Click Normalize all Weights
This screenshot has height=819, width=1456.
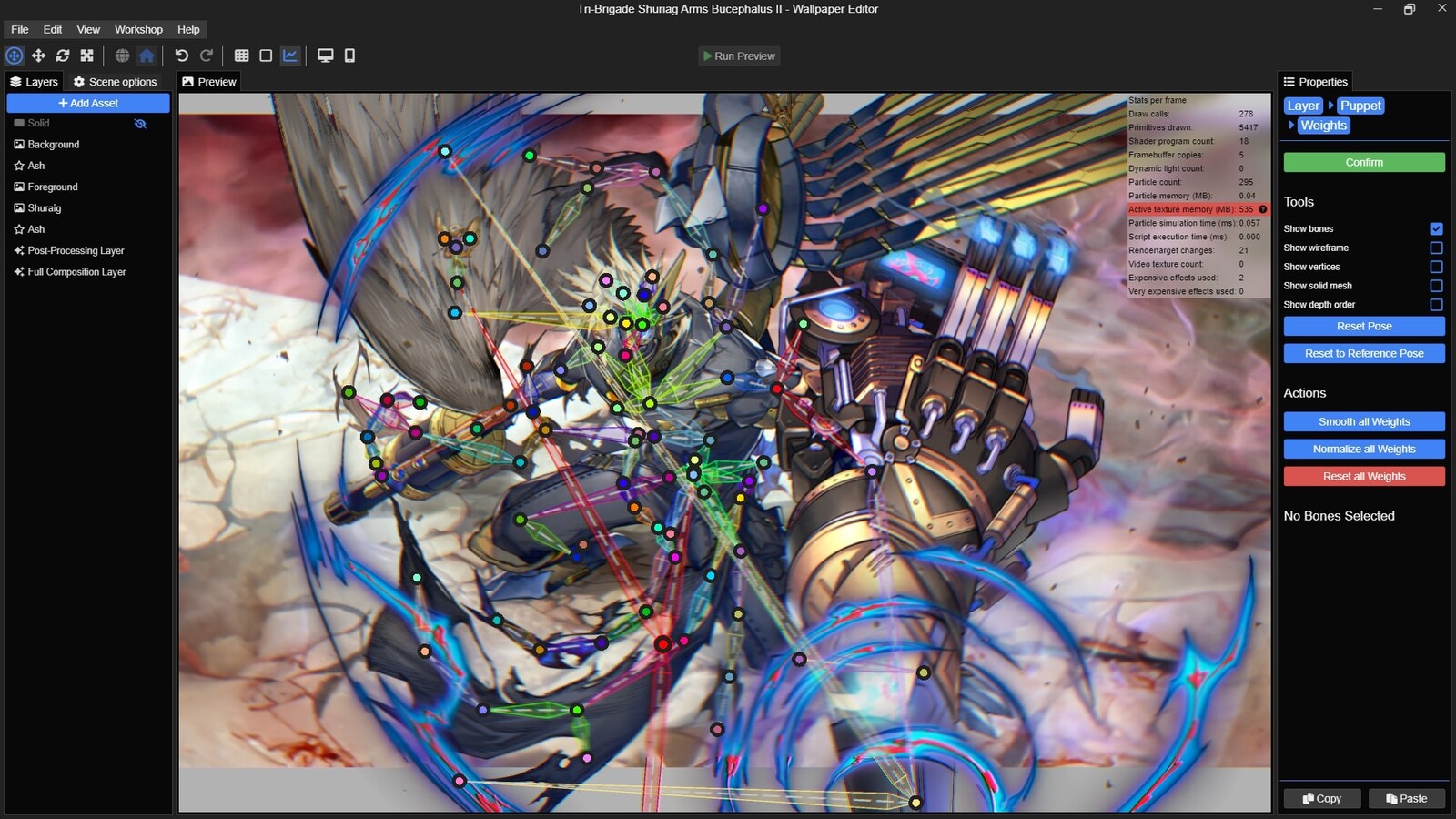coord(1364,449)
